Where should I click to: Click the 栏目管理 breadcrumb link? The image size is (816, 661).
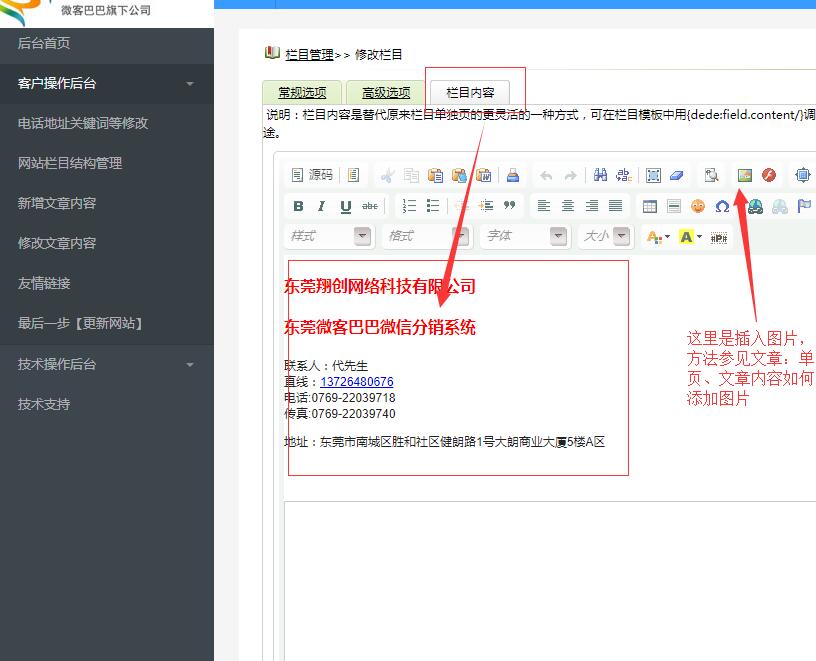(x=309, y=54)
